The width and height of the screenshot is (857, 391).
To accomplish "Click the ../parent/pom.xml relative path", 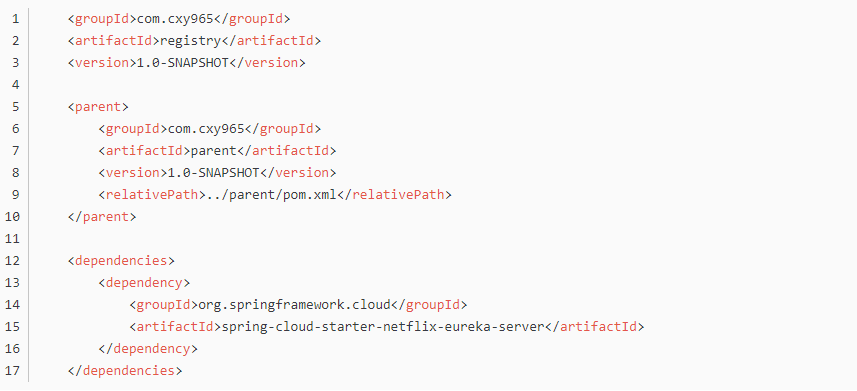I will pos(272,195).
